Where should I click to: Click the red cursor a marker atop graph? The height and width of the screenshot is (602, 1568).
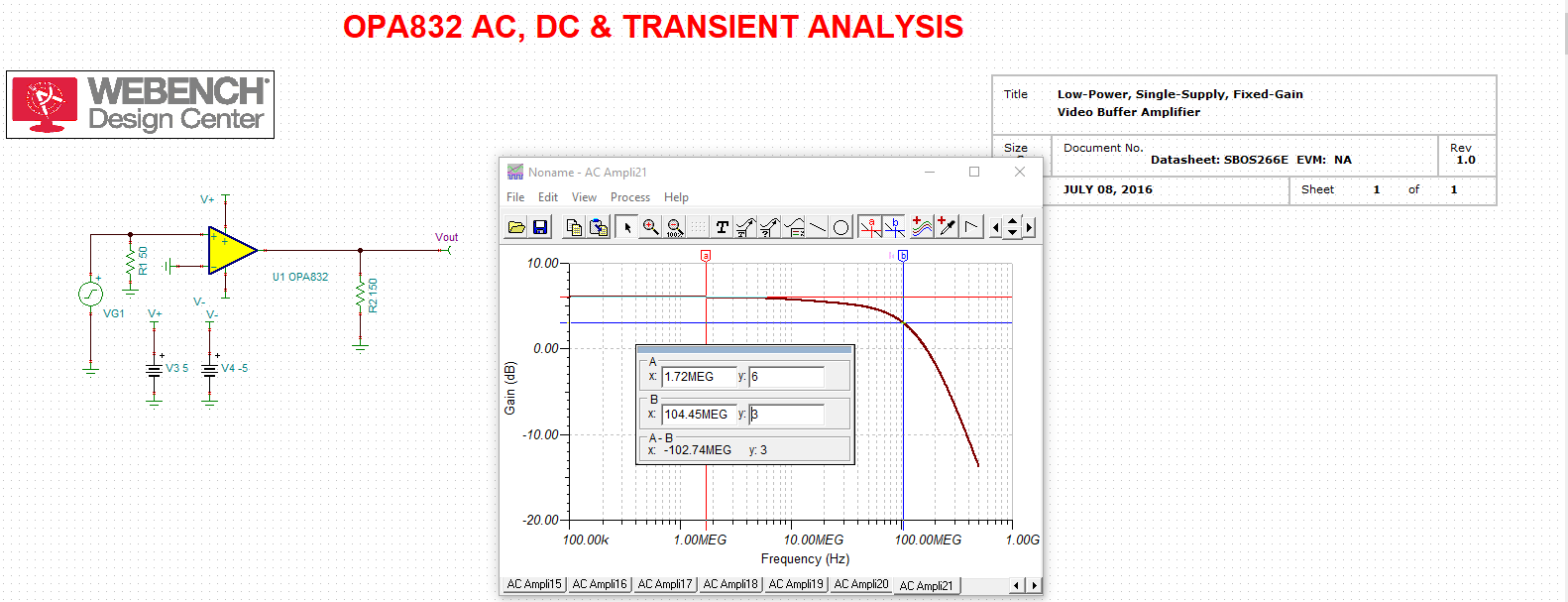(706, 255)
